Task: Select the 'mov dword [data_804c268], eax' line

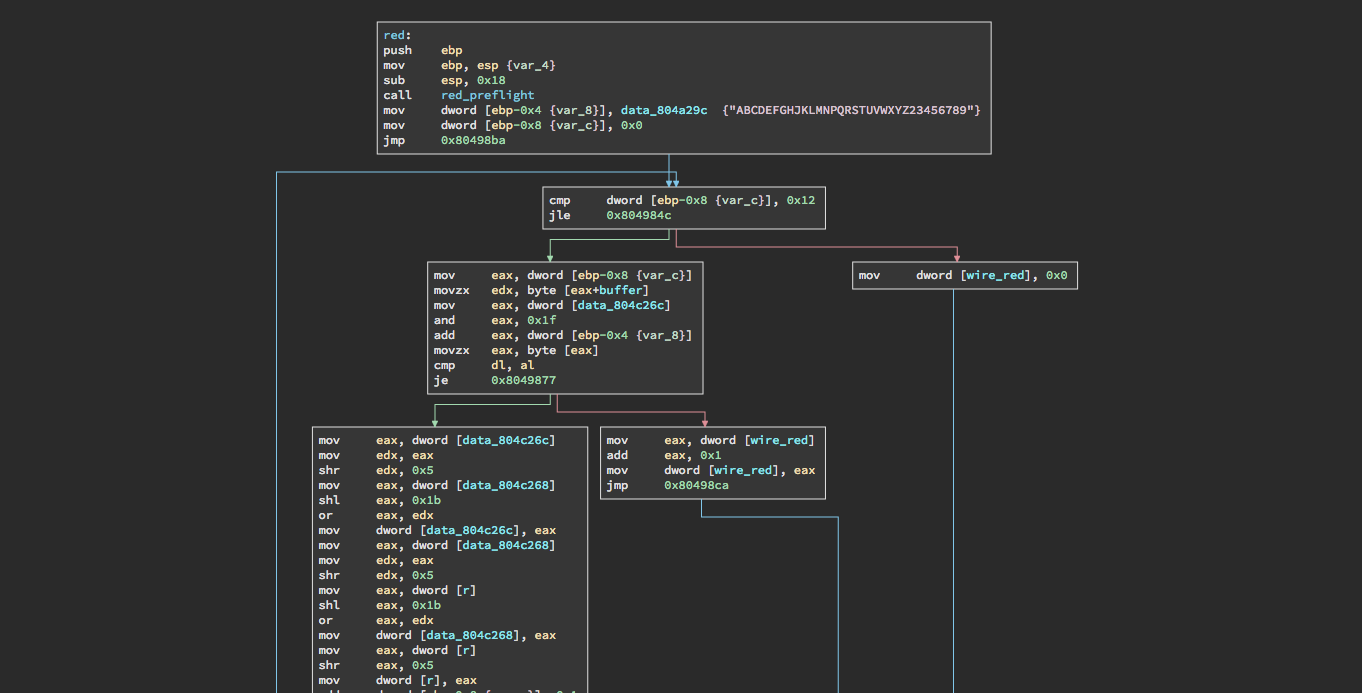Action: 437,635
